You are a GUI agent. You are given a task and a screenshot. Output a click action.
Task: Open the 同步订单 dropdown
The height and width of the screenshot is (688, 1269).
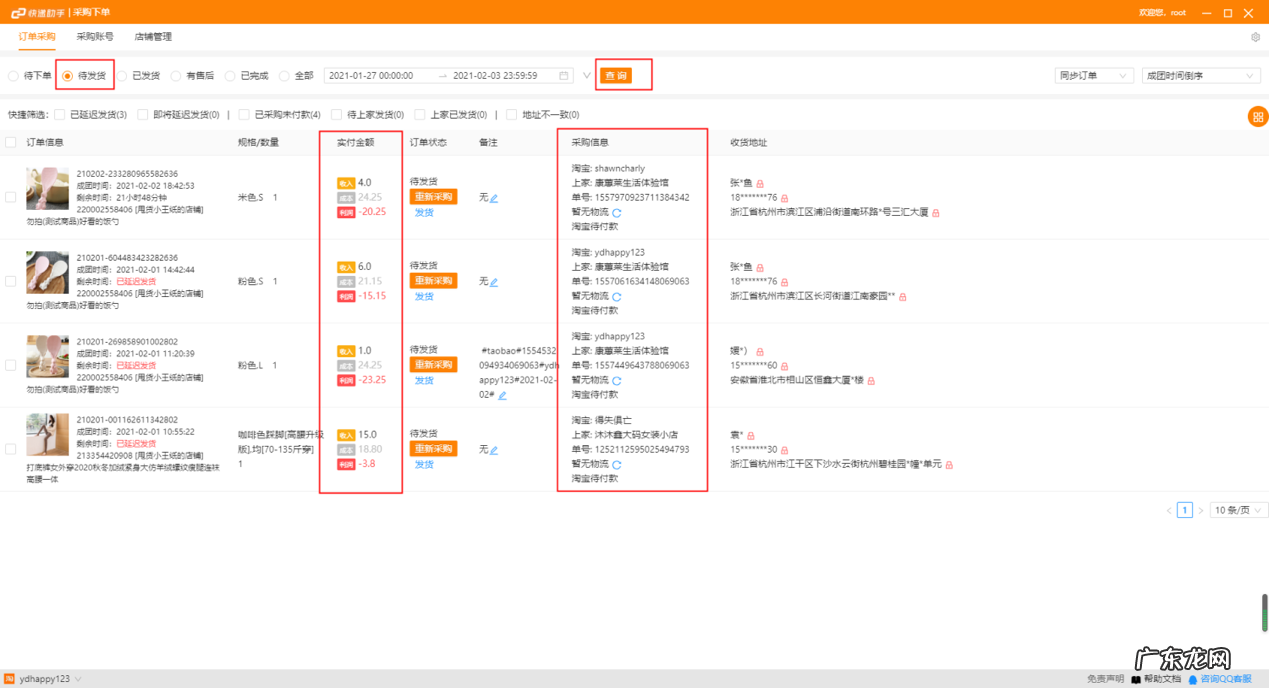[x=1093, y=75]
